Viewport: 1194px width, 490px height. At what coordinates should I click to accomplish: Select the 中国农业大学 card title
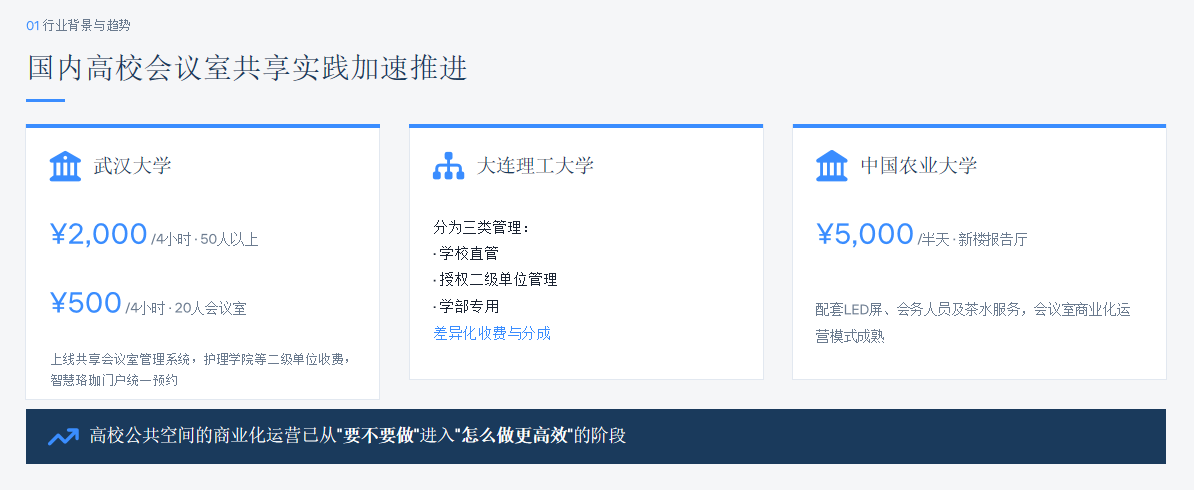tap(918, 166)
